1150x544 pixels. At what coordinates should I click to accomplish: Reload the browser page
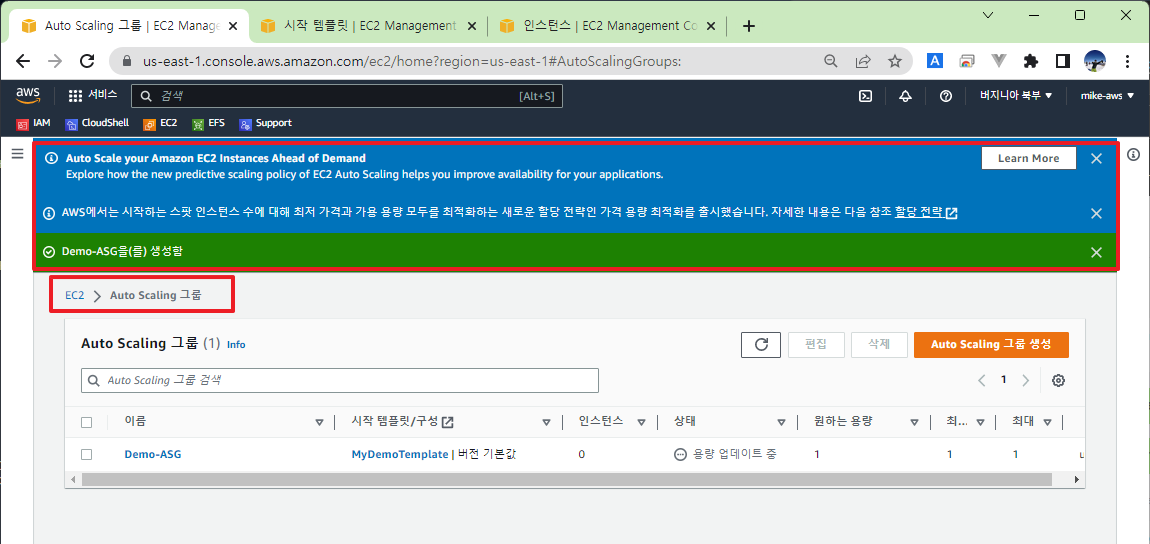tap(87, 62)
